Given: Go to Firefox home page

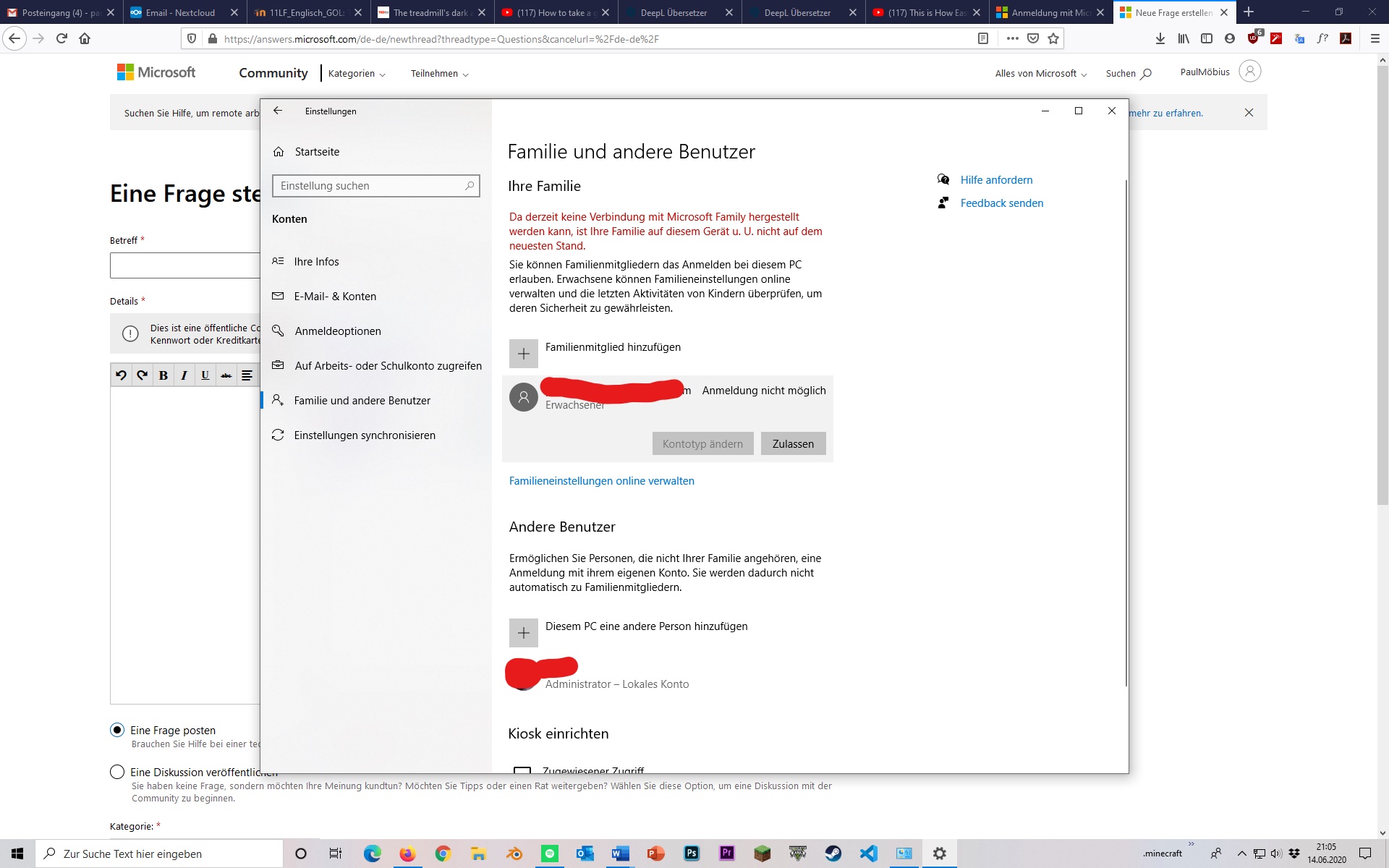Looking at the screenshot, I should pos(85,38).
